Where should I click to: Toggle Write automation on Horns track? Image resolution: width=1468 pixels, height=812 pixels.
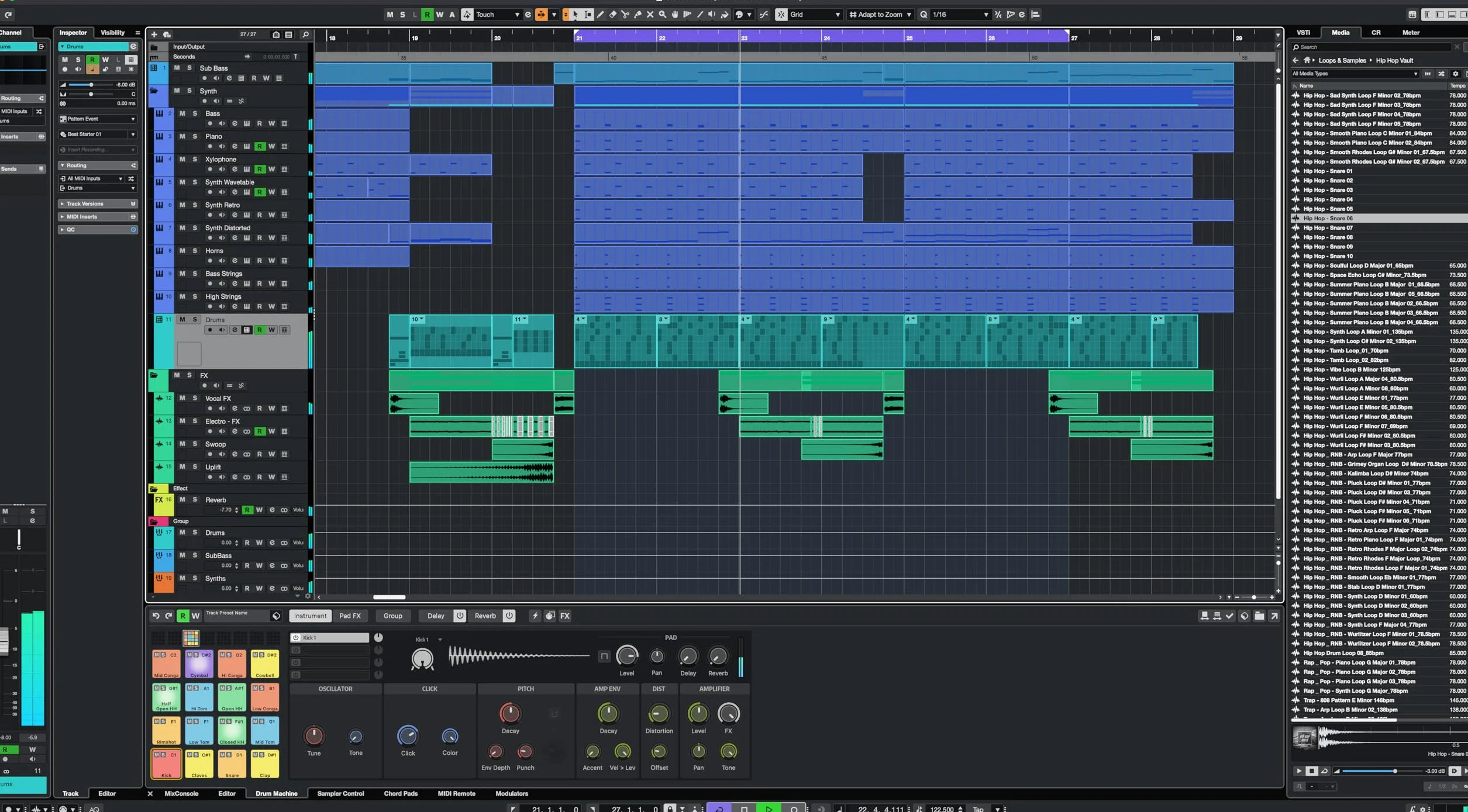pyautogui.click(x=271, y=261)
